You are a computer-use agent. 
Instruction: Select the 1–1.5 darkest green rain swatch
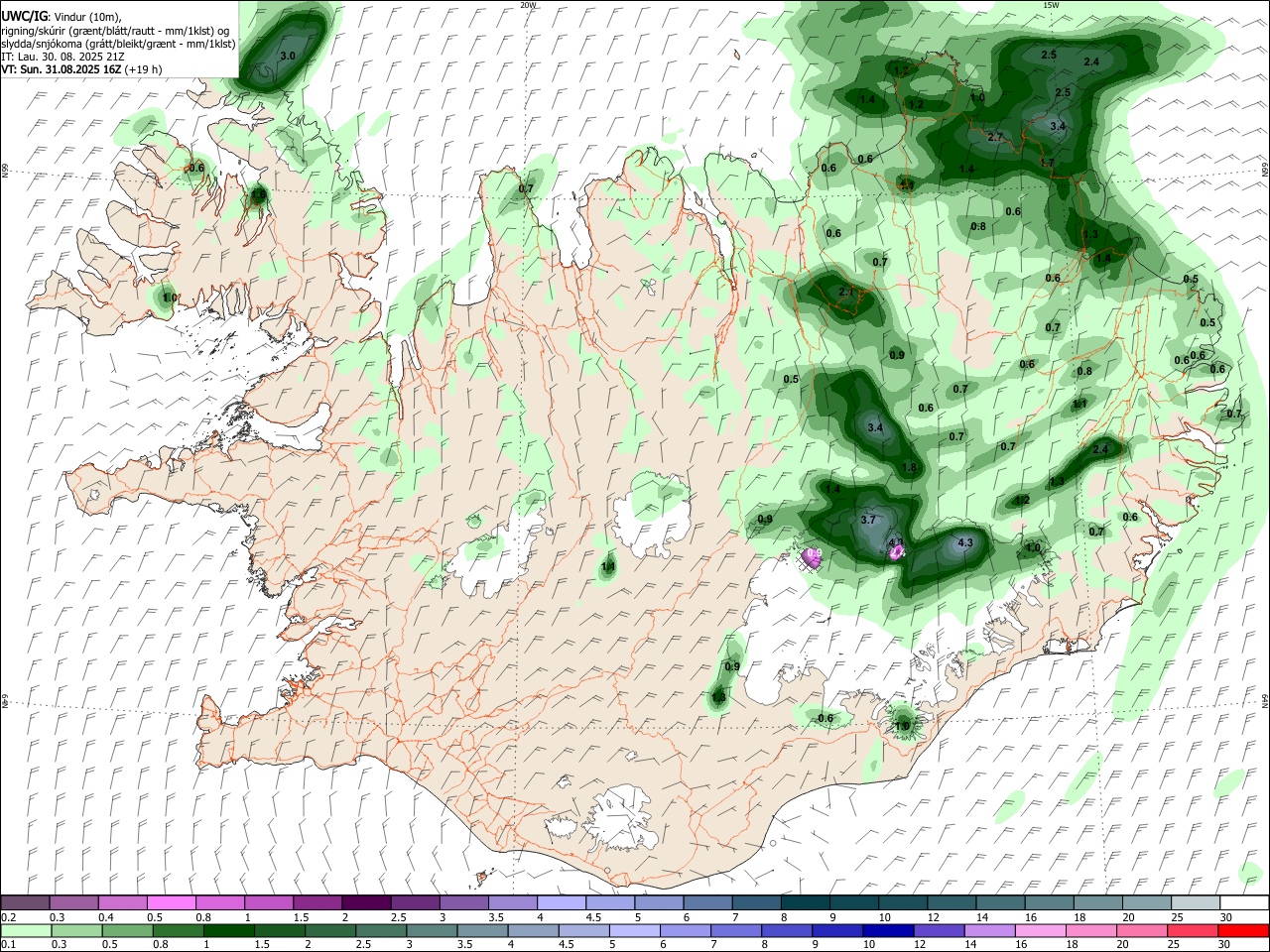coord(228,931)
